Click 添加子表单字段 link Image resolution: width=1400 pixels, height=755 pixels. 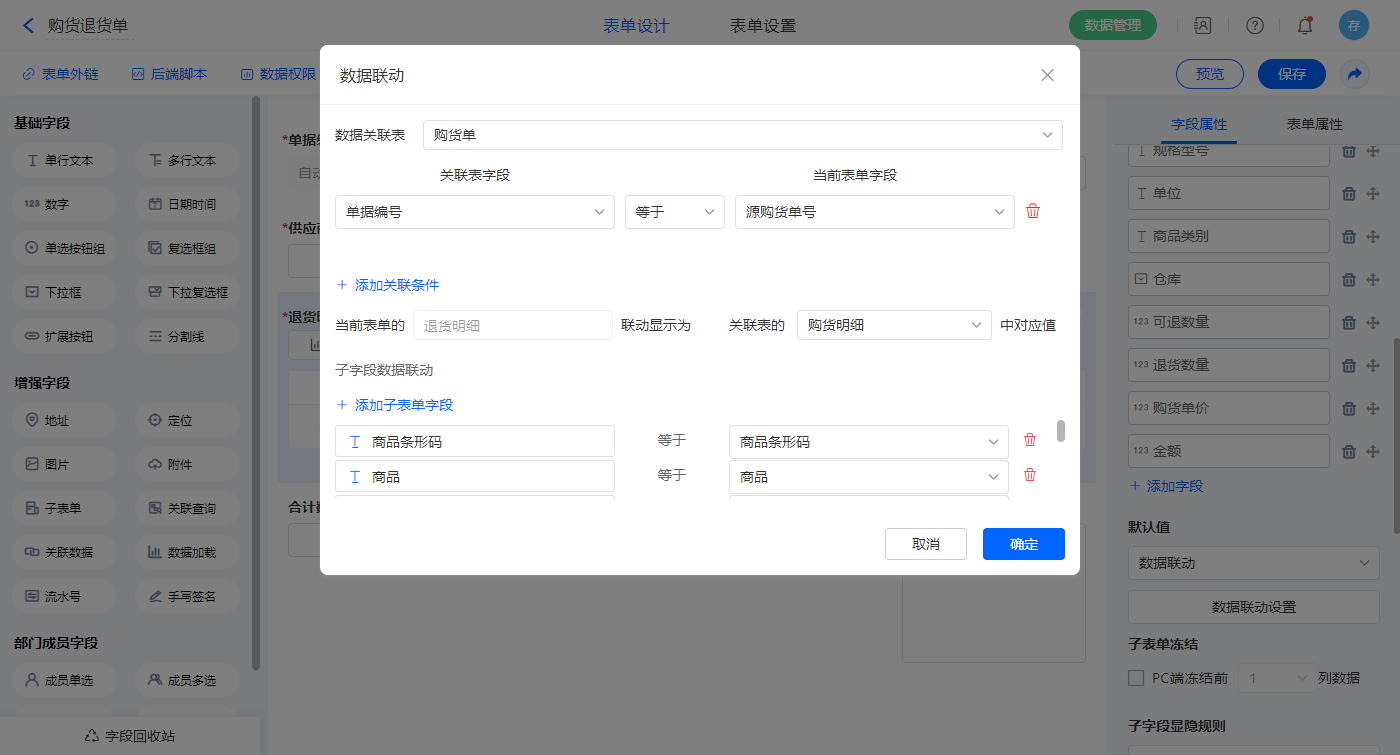click(395, 405)
